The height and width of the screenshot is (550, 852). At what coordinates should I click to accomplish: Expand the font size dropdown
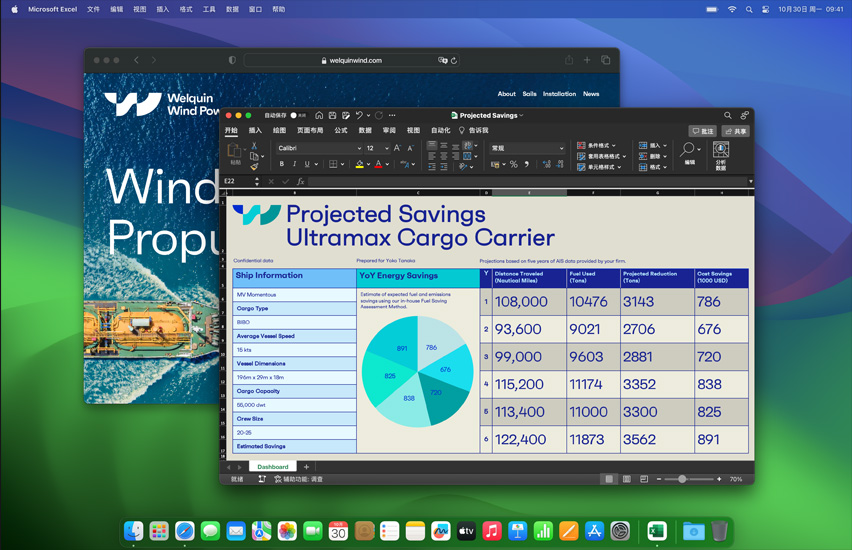point(386,148)
